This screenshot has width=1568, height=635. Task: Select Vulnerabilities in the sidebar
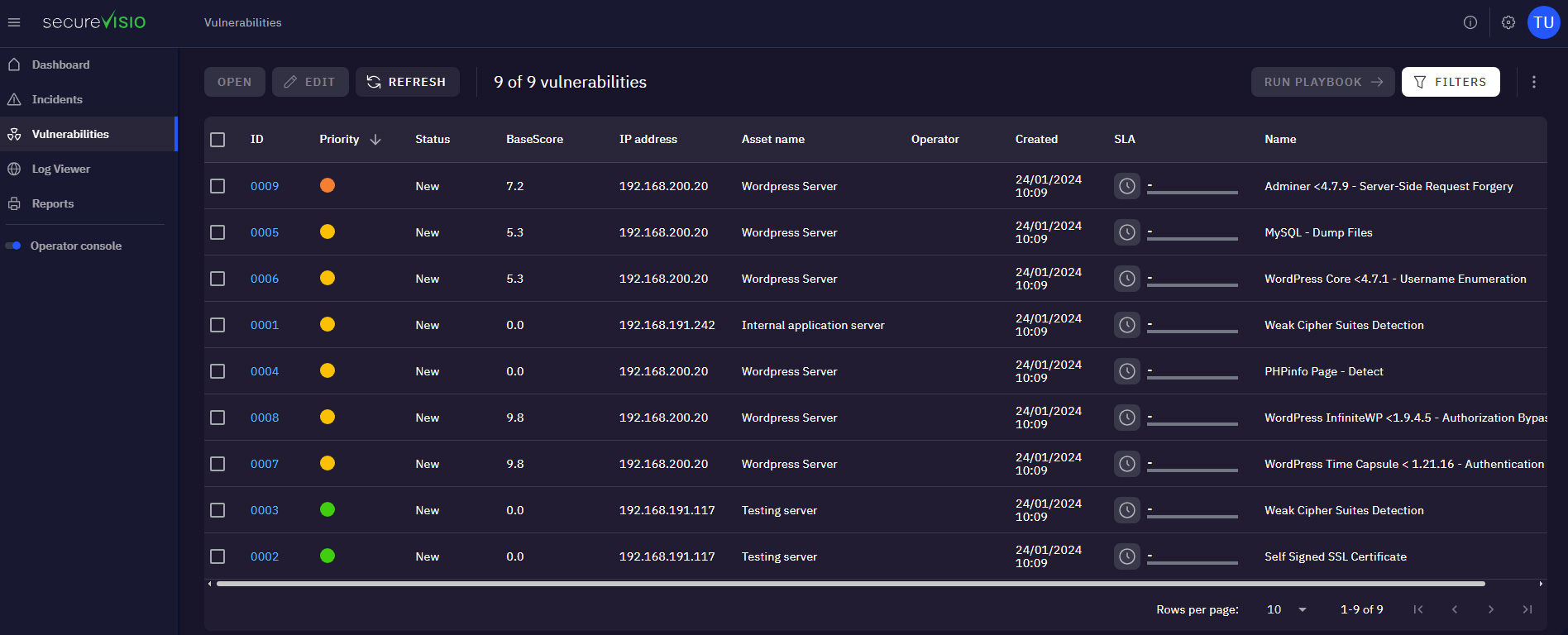point(88,134)
